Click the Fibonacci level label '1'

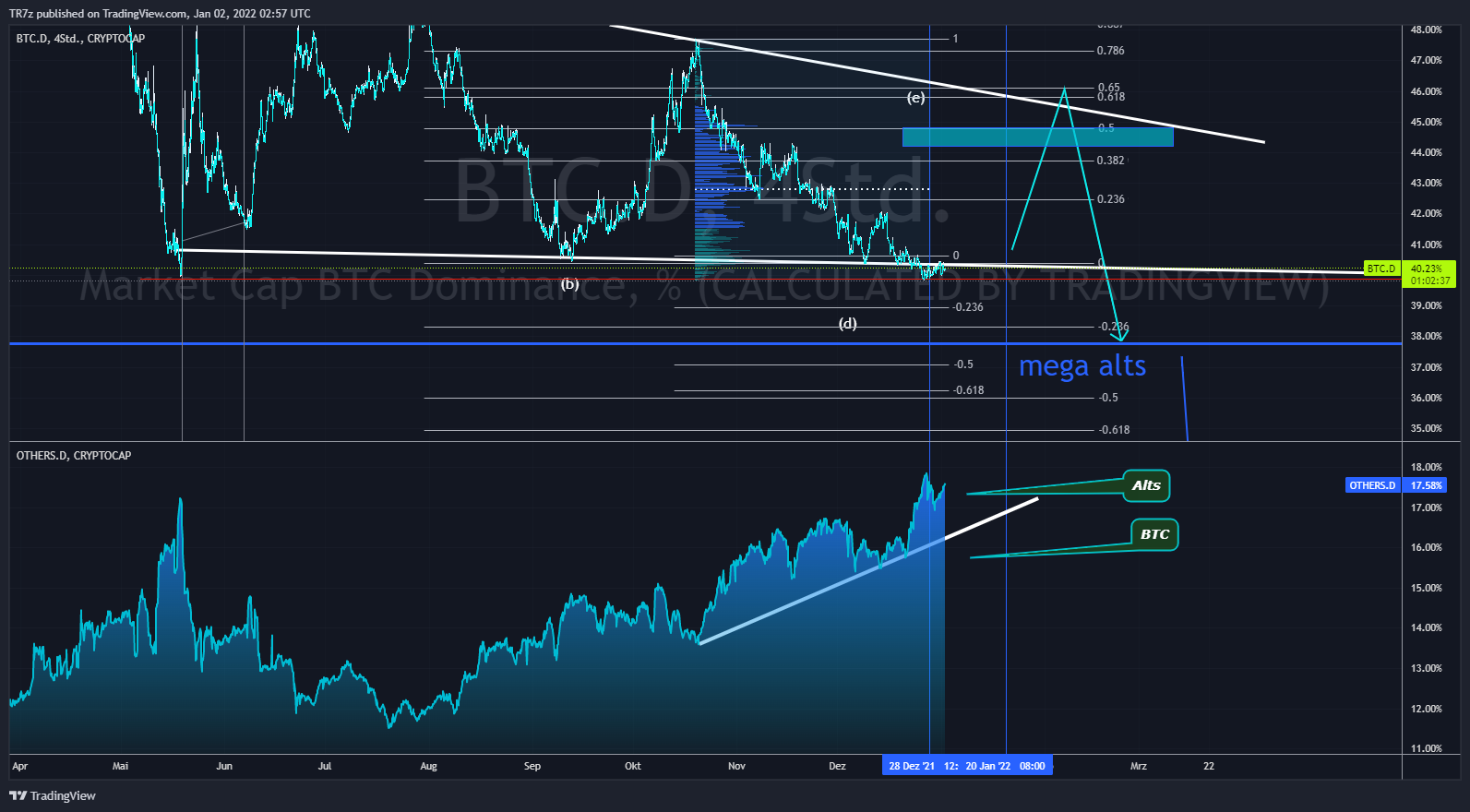[956, 39]
